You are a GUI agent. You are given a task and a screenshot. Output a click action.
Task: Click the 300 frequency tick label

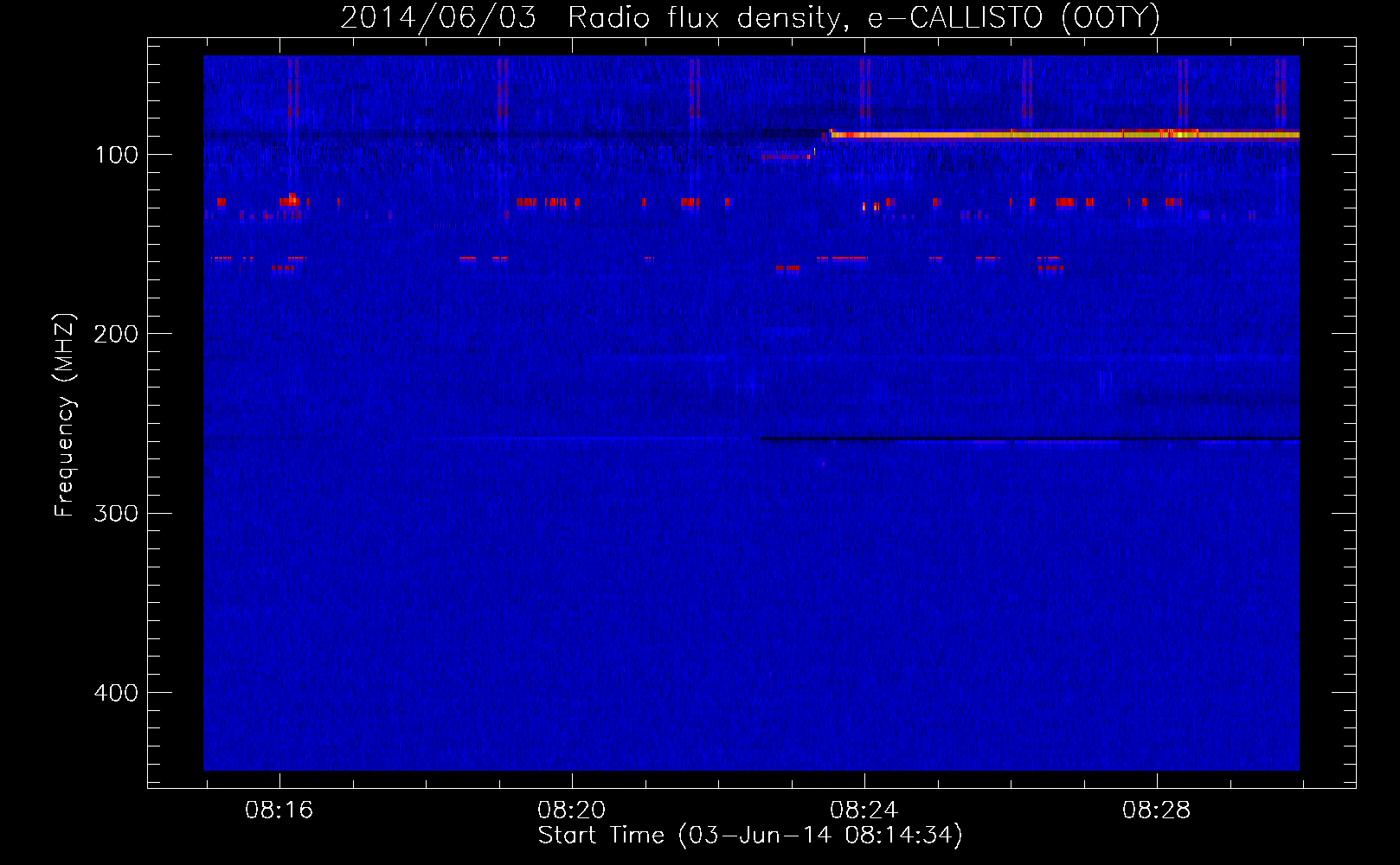click(116, 514)
